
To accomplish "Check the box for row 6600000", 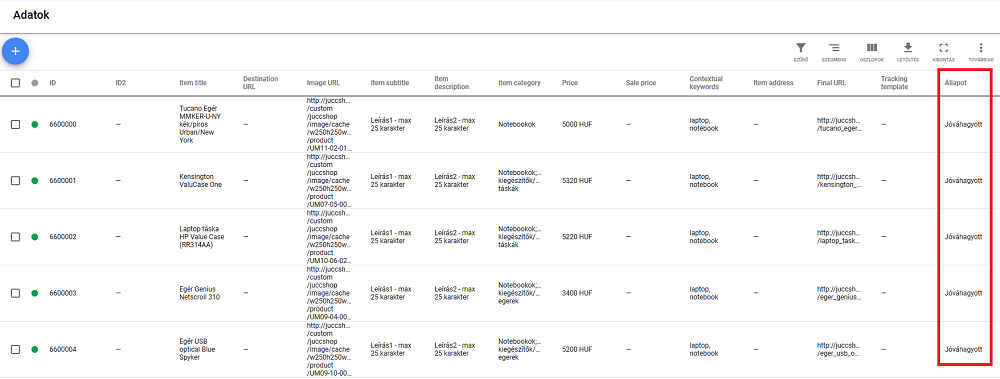I will tap(16, 124).
